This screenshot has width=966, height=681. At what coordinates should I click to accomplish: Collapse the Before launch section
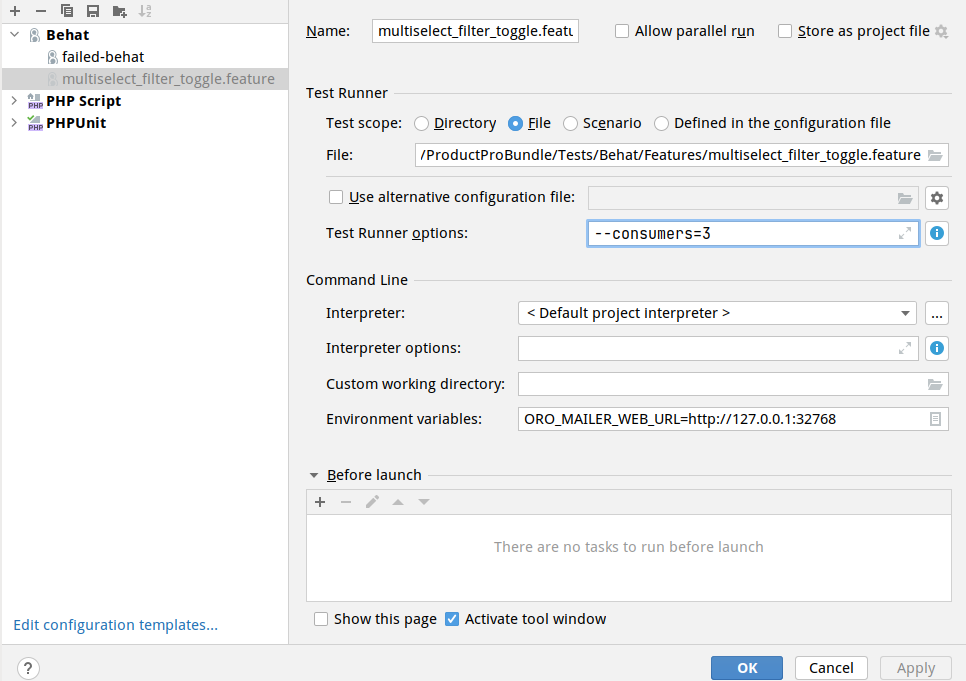(x=314, y=475)
